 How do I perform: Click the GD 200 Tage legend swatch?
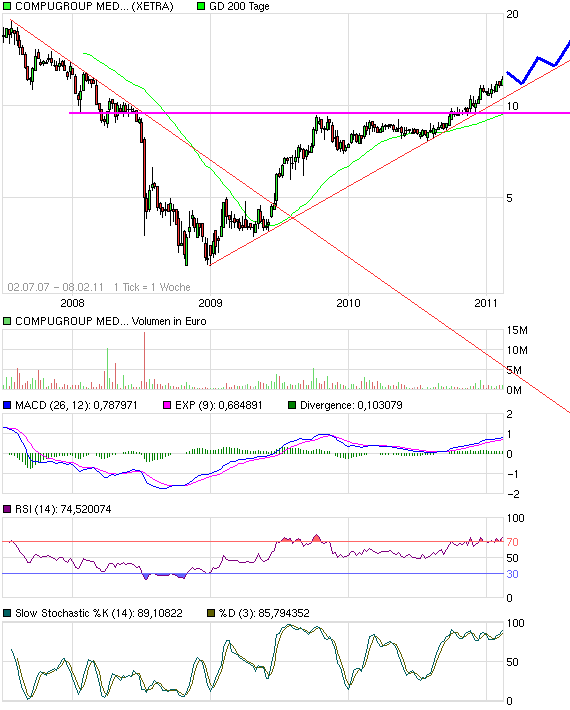[201, 6]
